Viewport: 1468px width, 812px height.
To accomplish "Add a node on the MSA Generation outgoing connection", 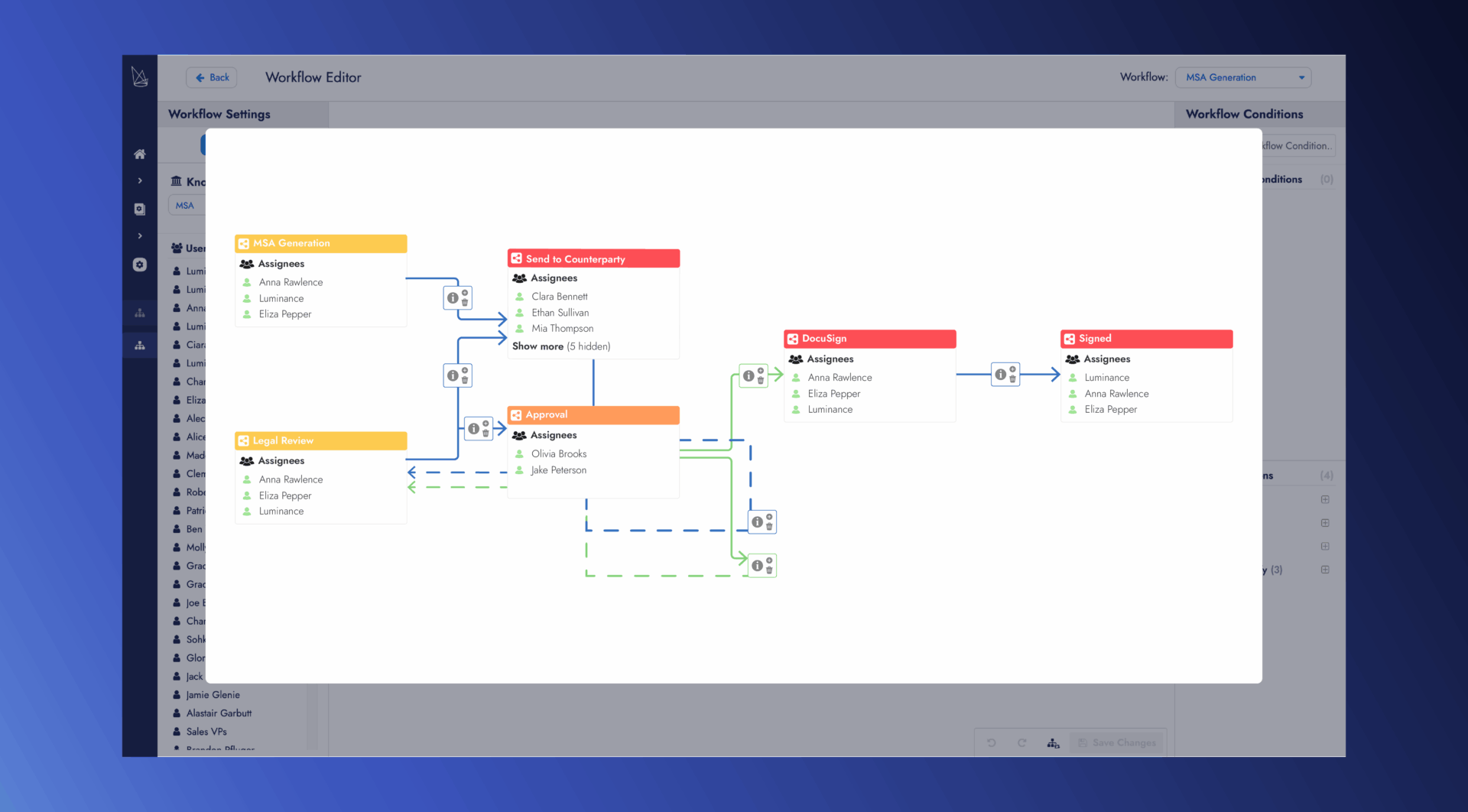I will point(465,292).
